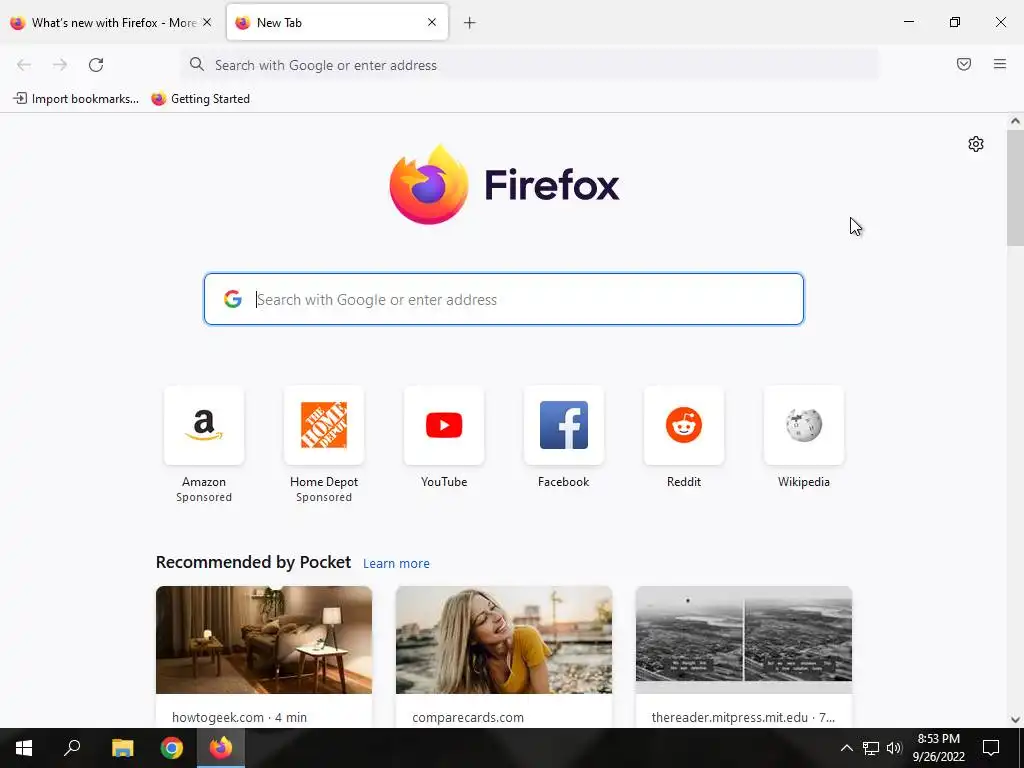Click the Facebook tile label text
Image resolution: width=1024 pixels, height=768 pixels.
pyautogui.click(x=564, y=482)
